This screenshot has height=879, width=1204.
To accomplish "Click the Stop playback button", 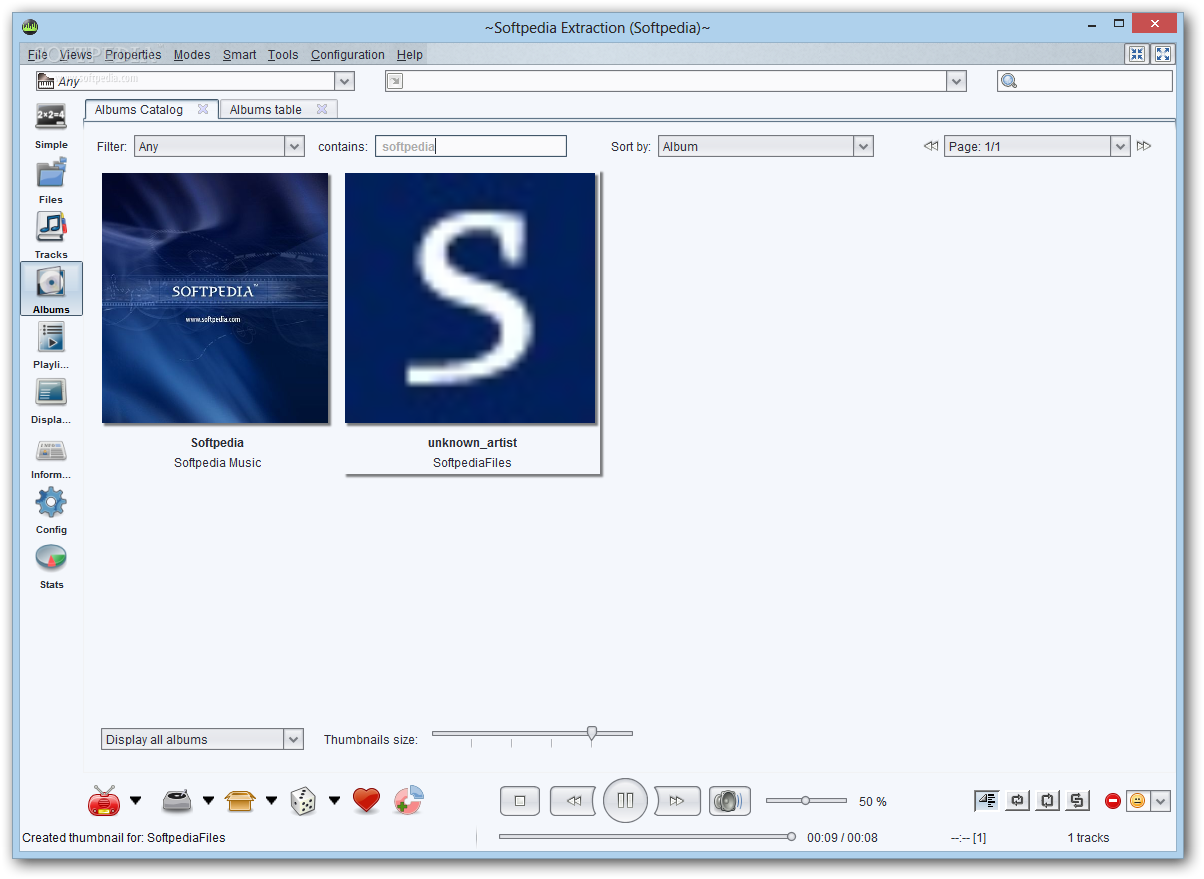I will coord(520,800).
